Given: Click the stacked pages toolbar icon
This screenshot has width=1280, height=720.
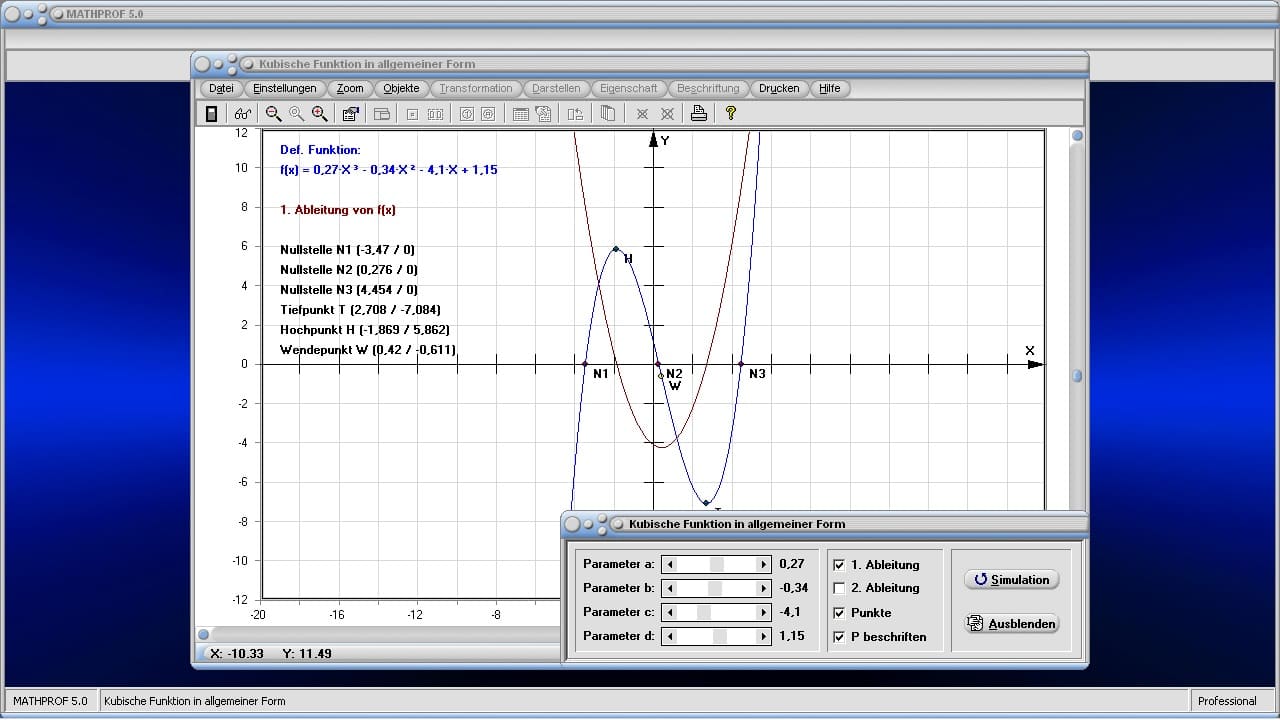Looking at the screenshot, I should [607, 114].
